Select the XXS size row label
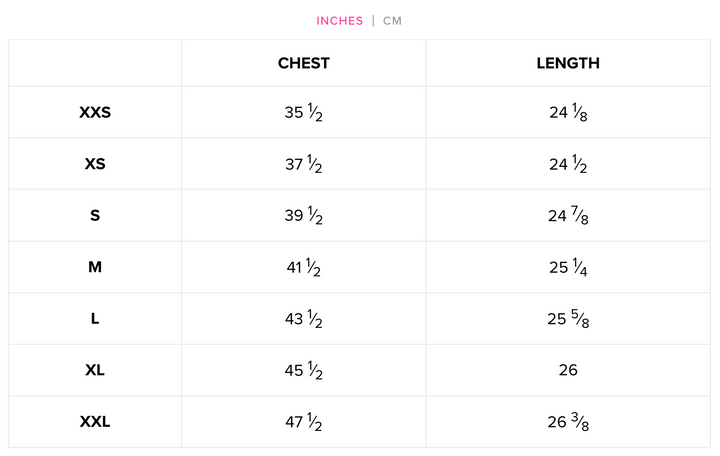Screen dimensions: 720x456 click(95, 113)
